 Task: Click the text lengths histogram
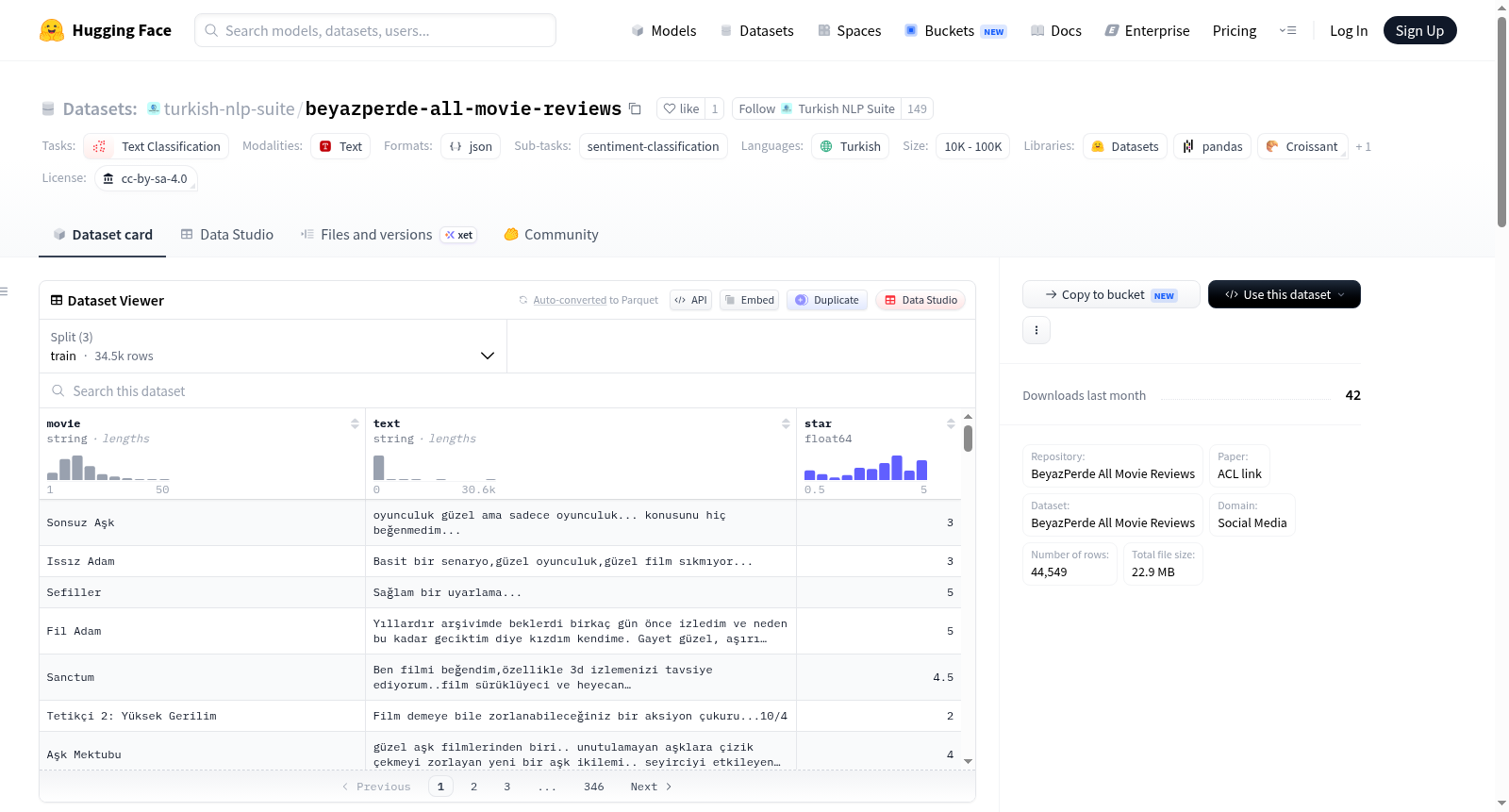pyautogui.click(x=434, y=468)
